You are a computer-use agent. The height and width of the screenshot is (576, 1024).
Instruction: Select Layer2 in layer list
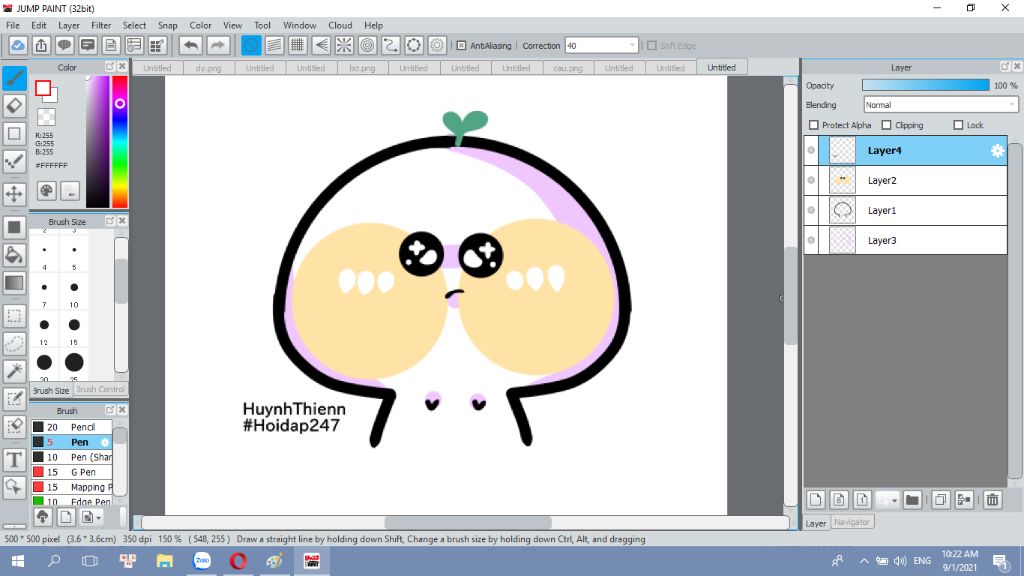pos(905,180)
